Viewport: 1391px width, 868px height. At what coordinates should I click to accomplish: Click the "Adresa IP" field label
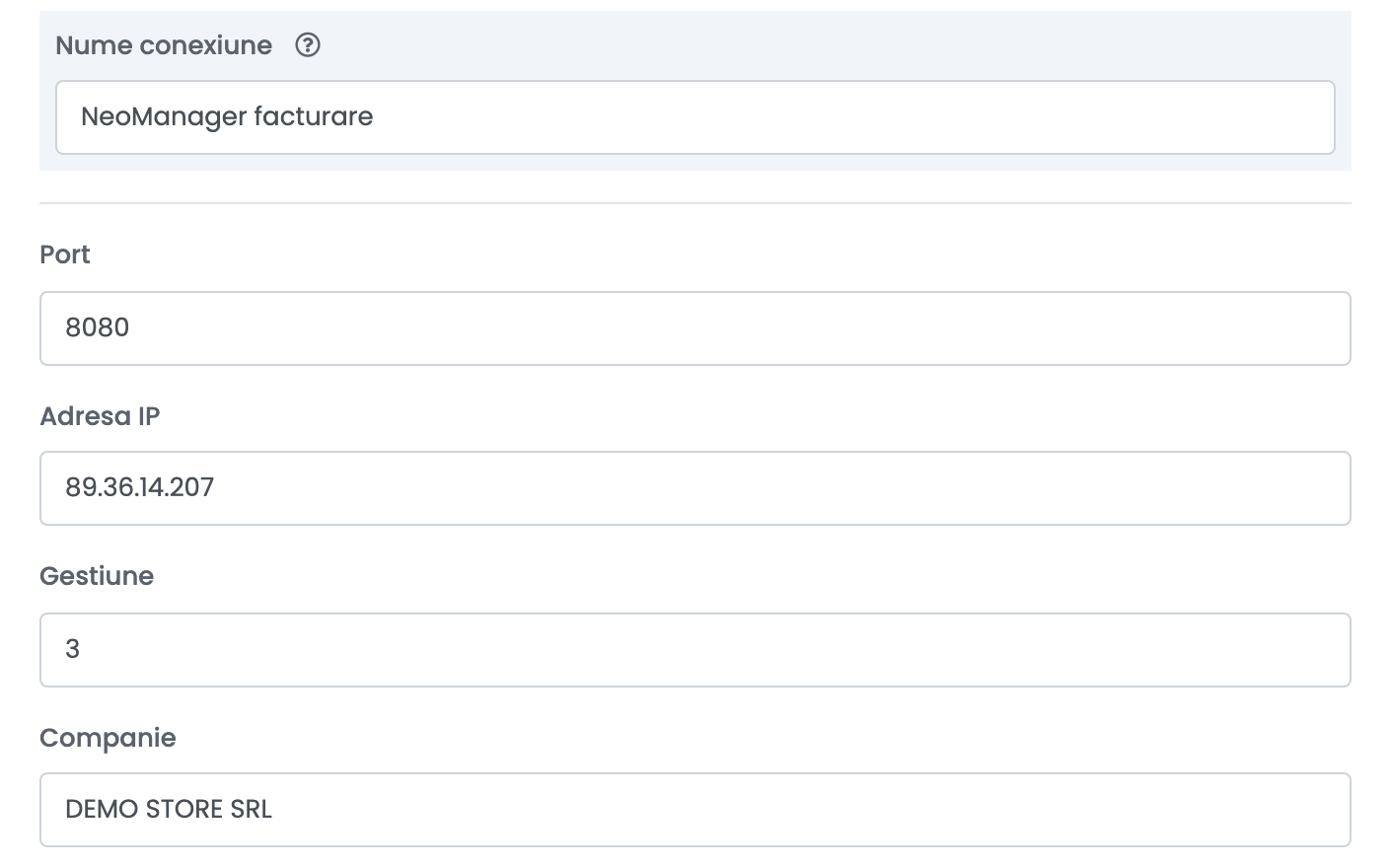100,416
